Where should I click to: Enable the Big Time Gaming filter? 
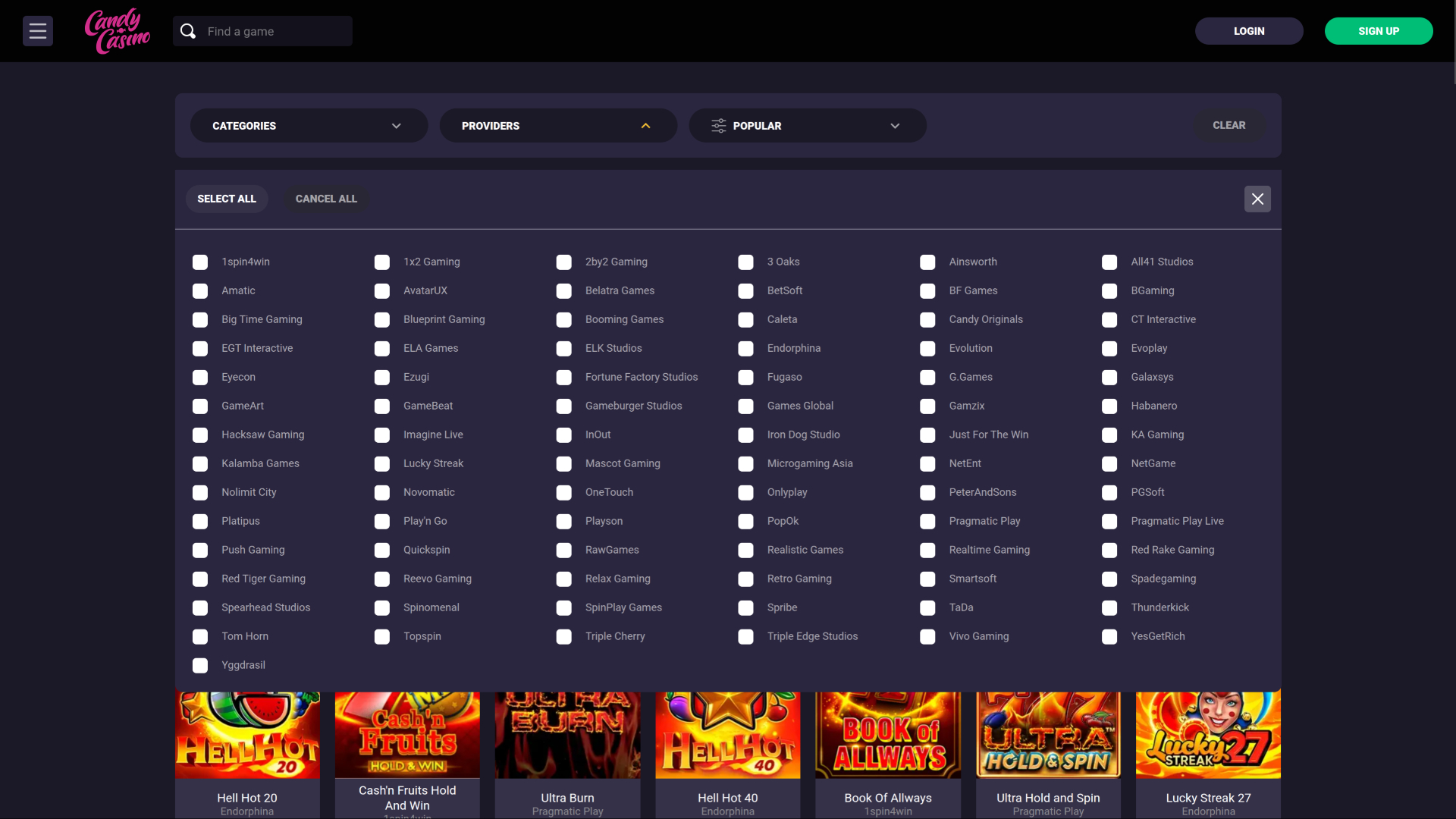pos(200,319)
